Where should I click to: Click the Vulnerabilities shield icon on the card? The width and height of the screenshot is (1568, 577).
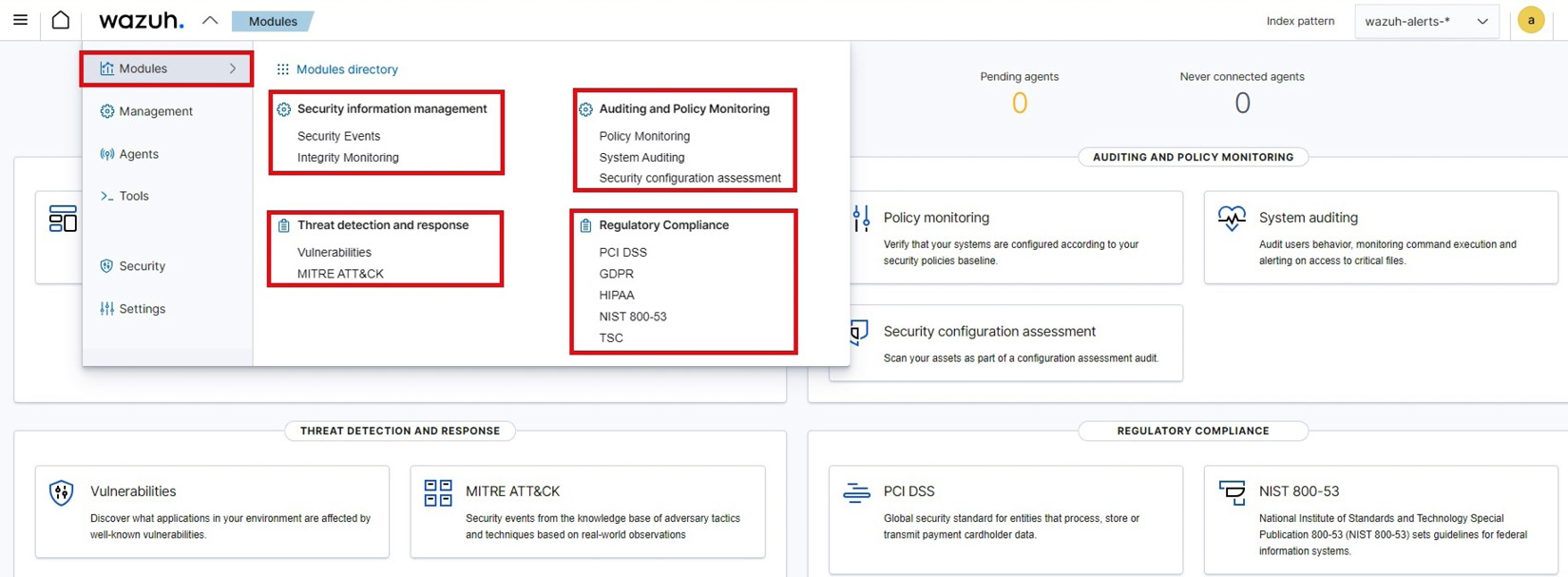[x=62, y=492]
